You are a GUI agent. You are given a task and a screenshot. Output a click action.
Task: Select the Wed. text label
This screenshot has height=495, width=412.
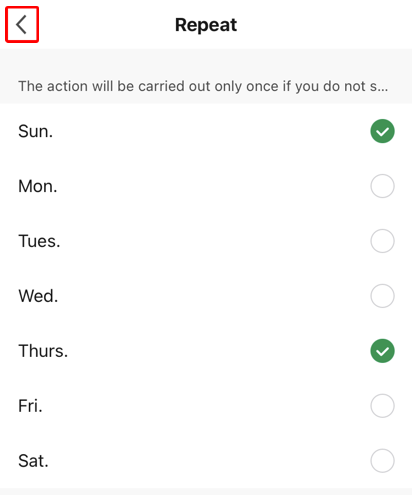[x=38, y=296]
